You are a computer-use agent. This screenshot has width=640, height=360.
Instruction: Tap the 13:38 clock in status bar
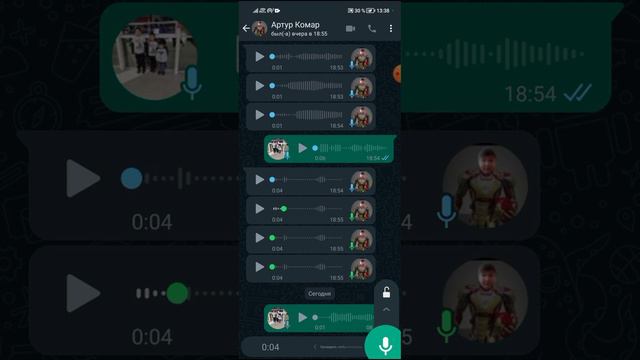(x=383, y=11)
